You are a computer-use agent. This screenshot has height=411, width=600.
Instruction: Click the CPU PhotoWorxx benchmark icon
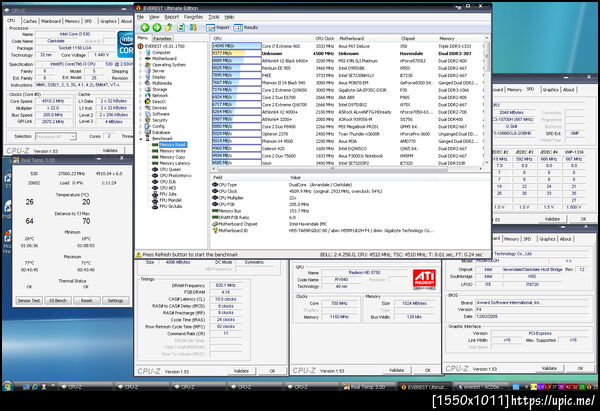pos(155,175)
